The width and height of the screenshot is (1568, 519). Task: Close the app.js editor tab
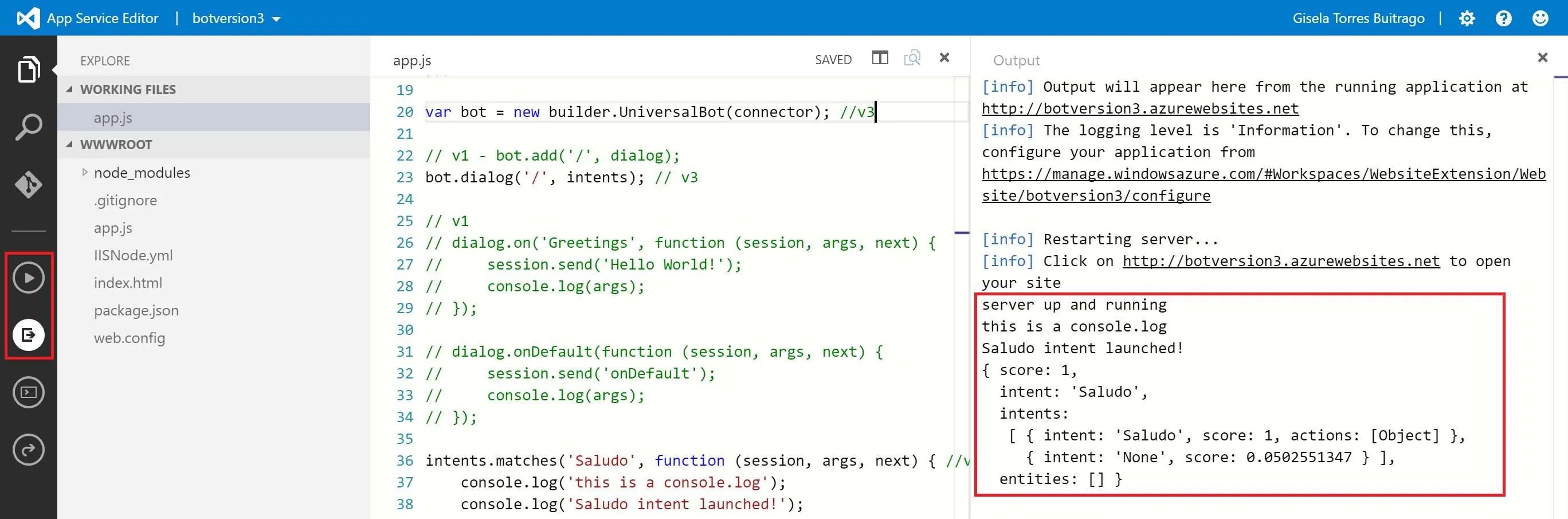pyautogui.click(x=944, y=57)
